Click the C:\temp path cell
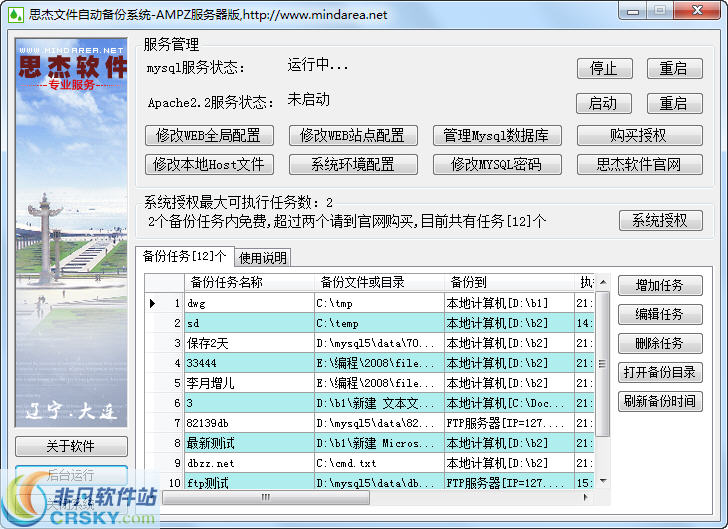Image resolution: width=728 pixels, height=529 pixels. (x=379, y=323)
